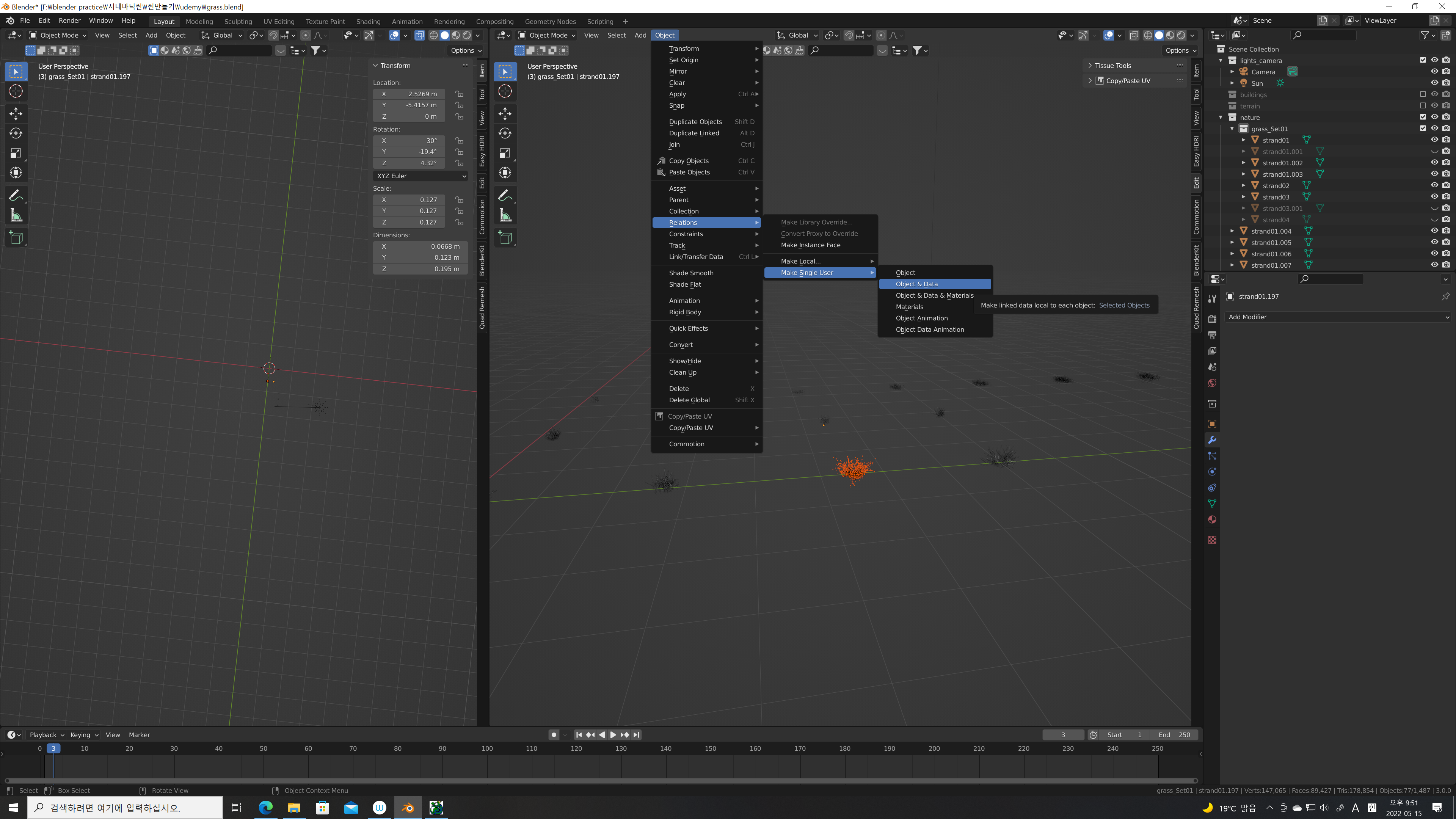Collapse the grass_Set01 collection tree
The height and width of the screenshot is (819, 1456).
tap(1232, 128)
